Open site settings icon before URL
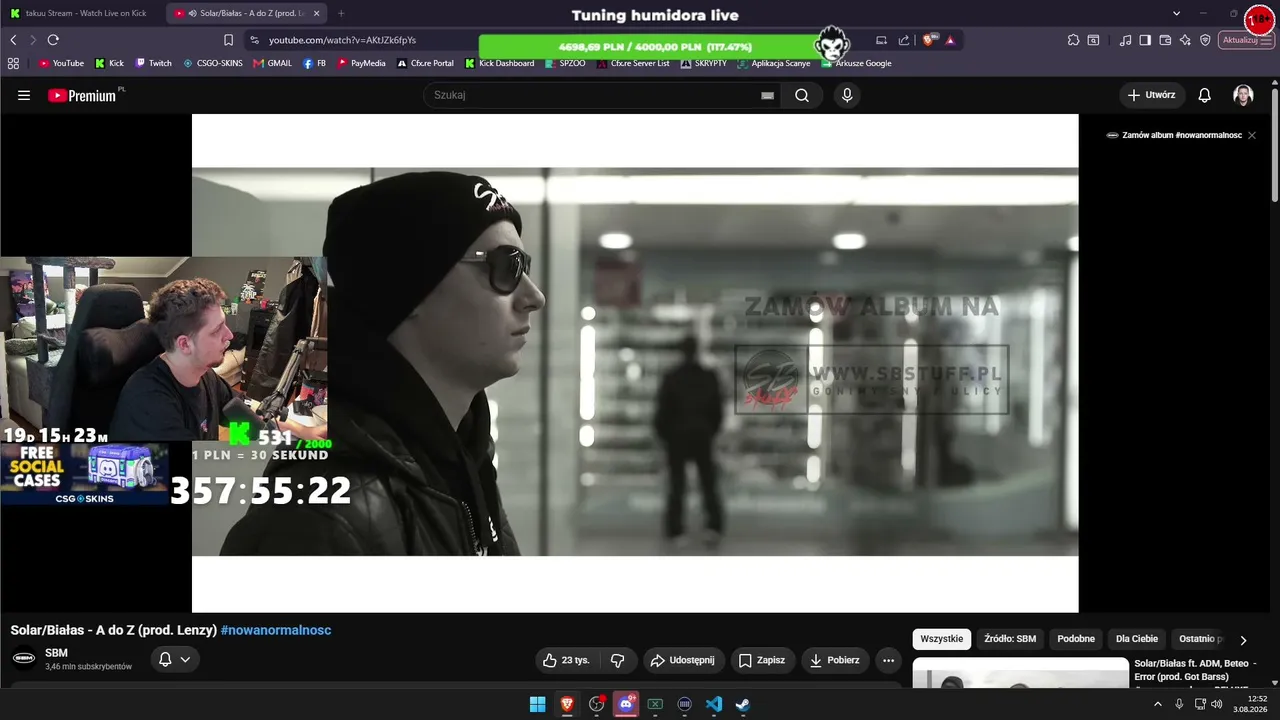This screenshot has height=720, width=1280. click(x=254, y=40)
